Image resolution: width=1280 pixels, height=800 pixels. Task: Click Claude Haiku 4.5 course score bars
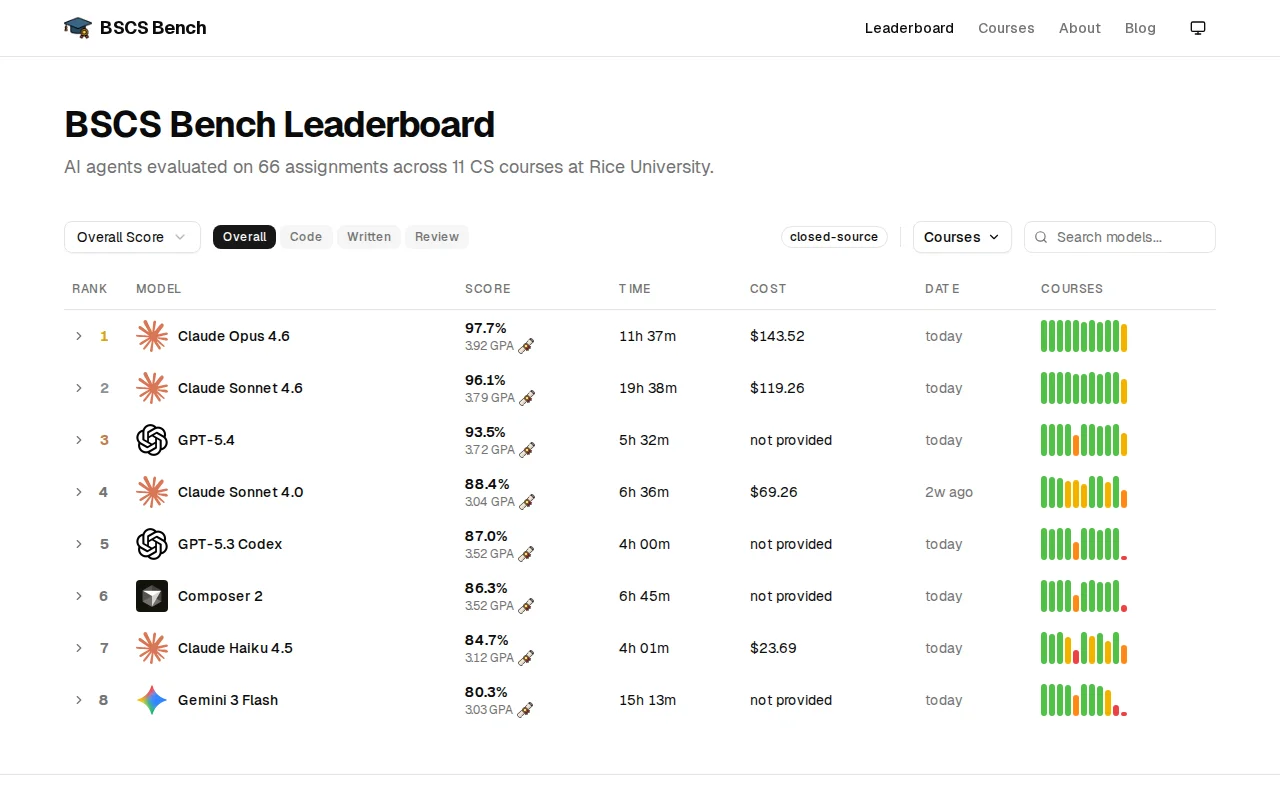[x=1084, y=648]
